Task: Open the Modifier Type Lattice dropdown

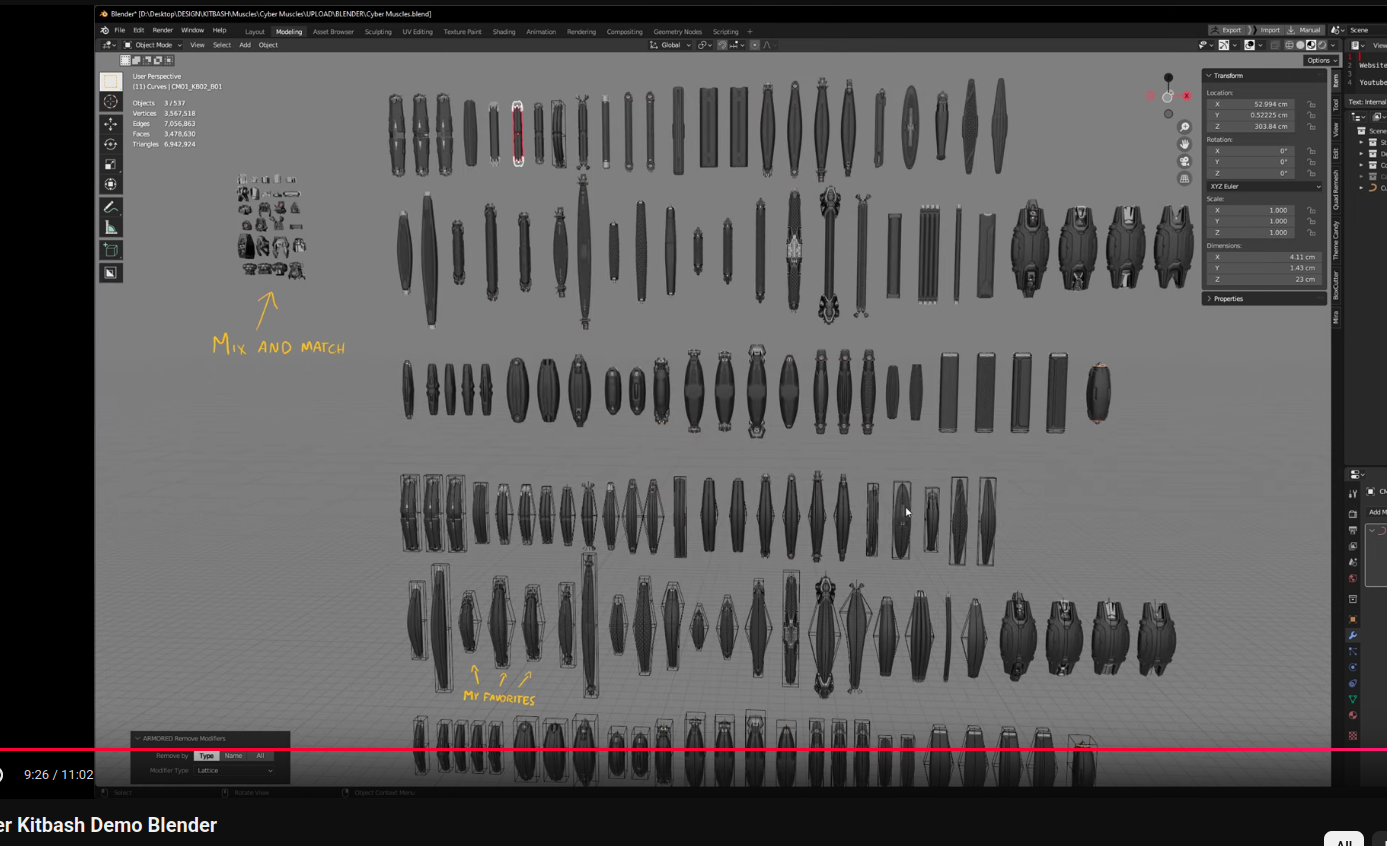Action: (234, 771)
